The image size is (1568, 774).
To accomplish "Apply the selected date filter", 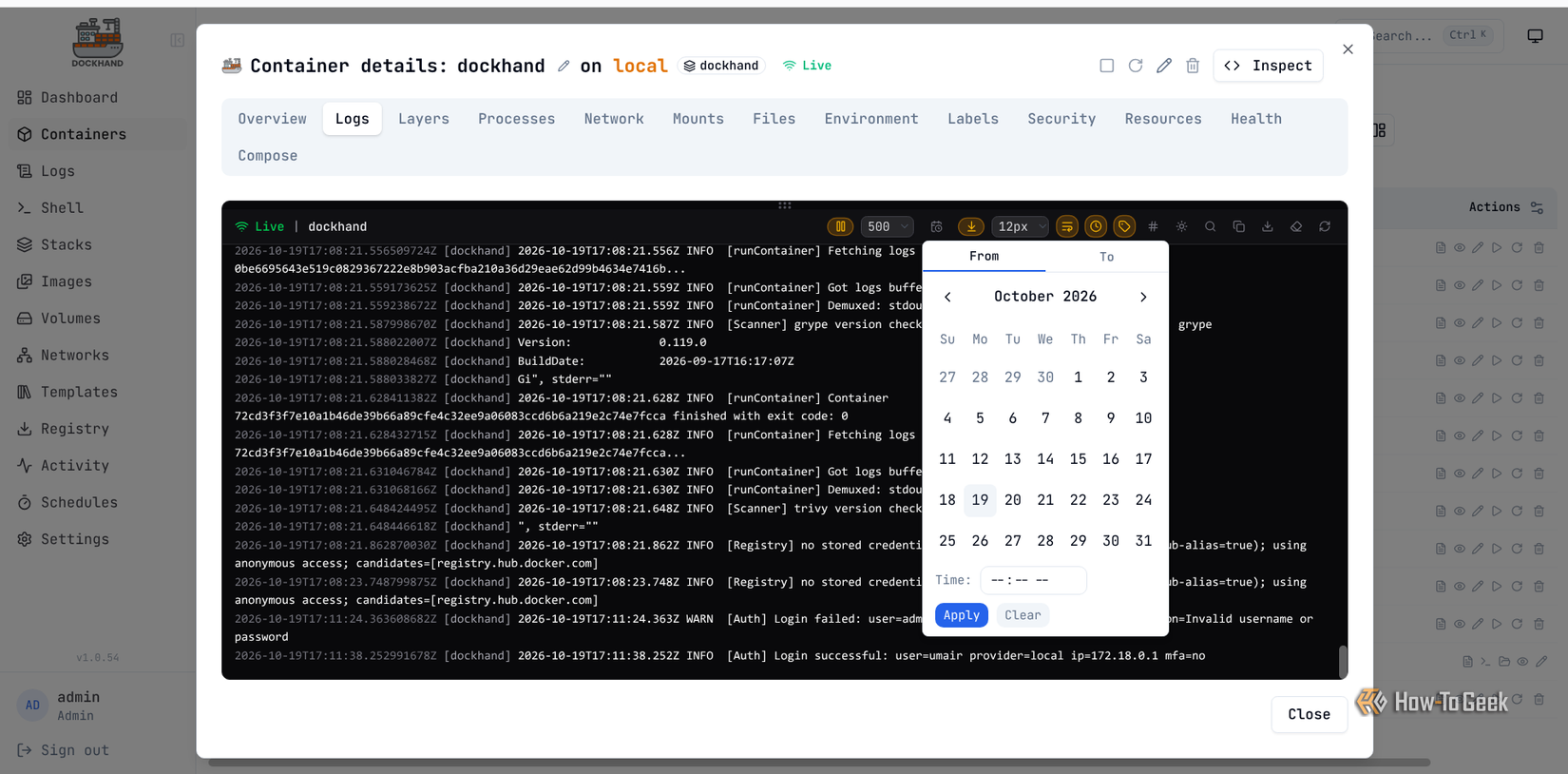I will click(961, 615).
